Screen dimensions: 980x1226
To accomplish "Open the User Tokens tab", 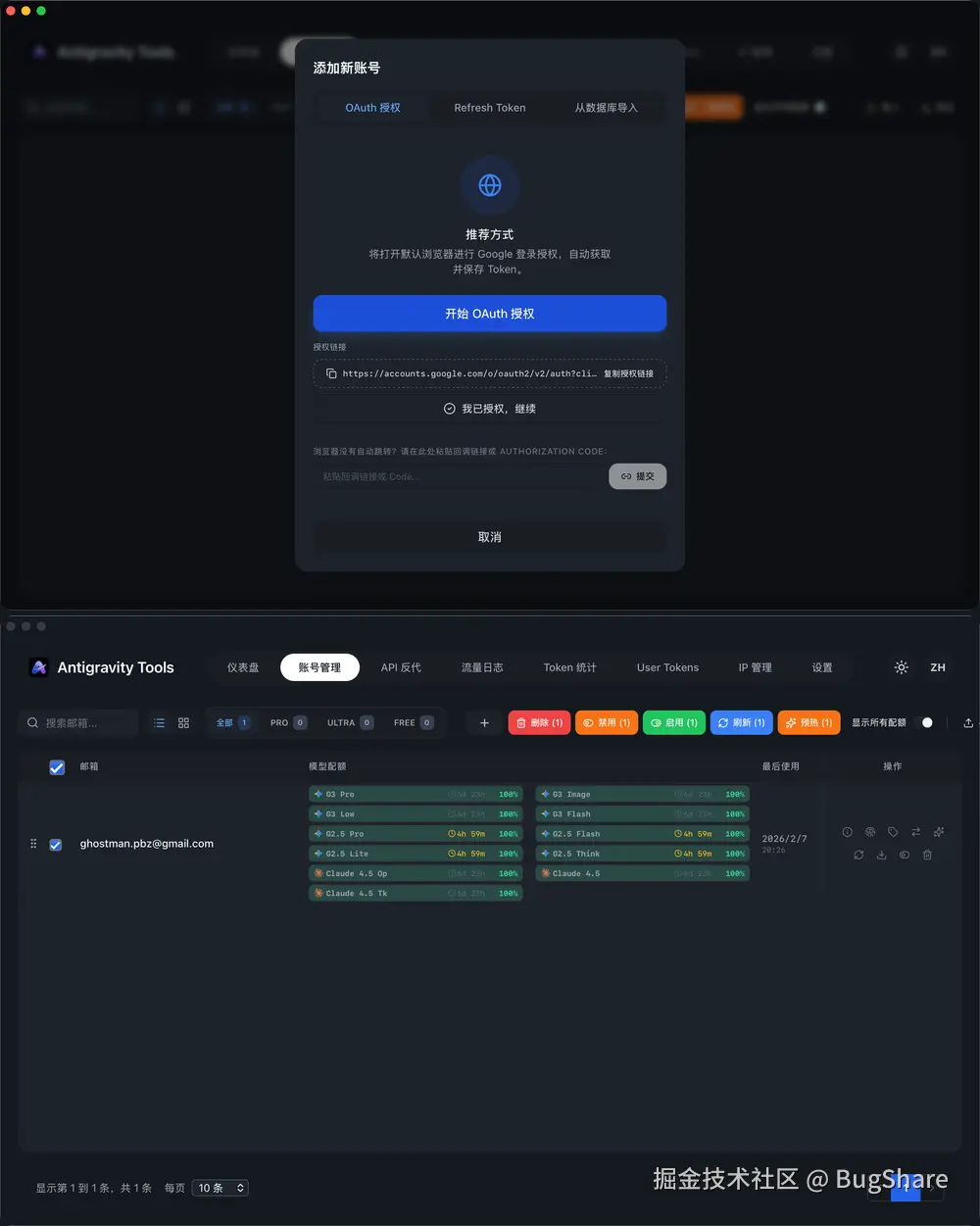I will tap(667, 667).
